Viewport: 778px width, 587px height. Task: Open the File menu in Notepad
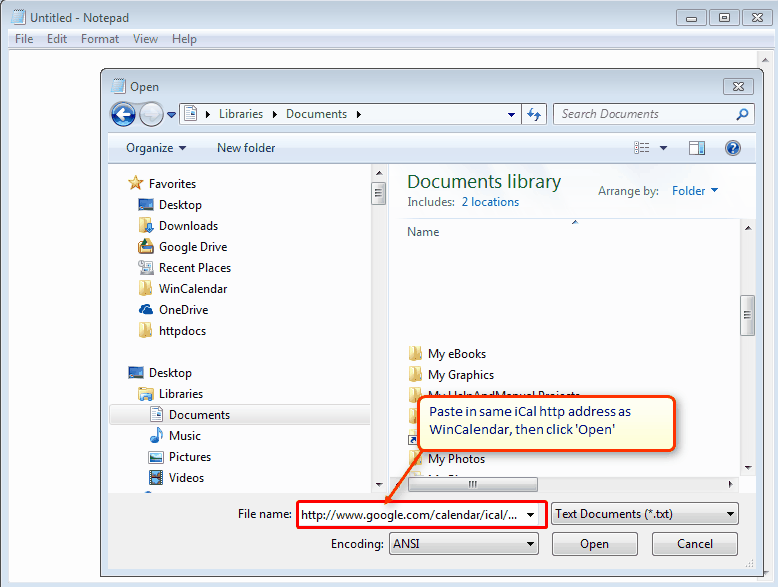coord(24,39)
